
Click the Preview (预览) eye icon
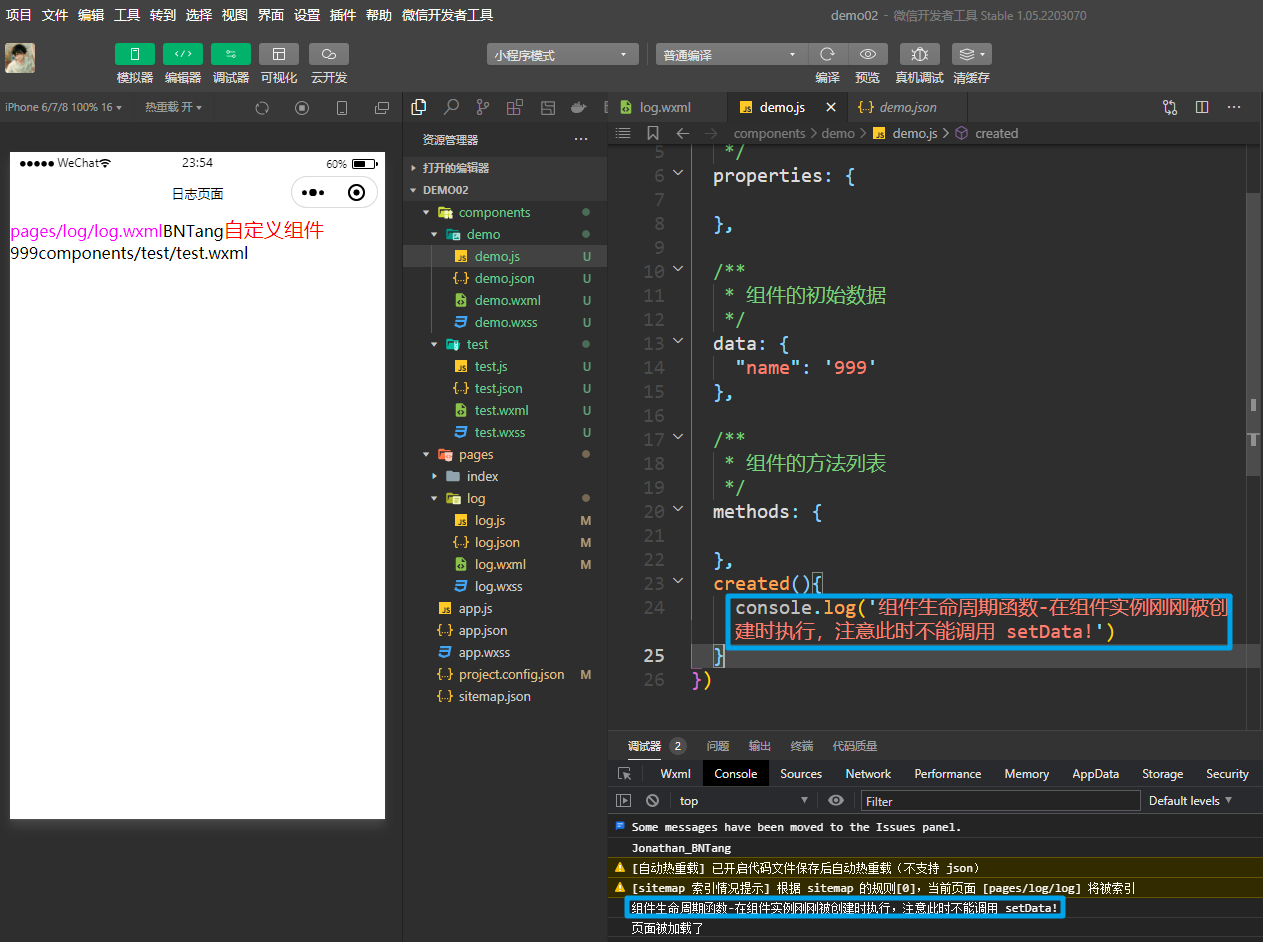click(868, 54)
